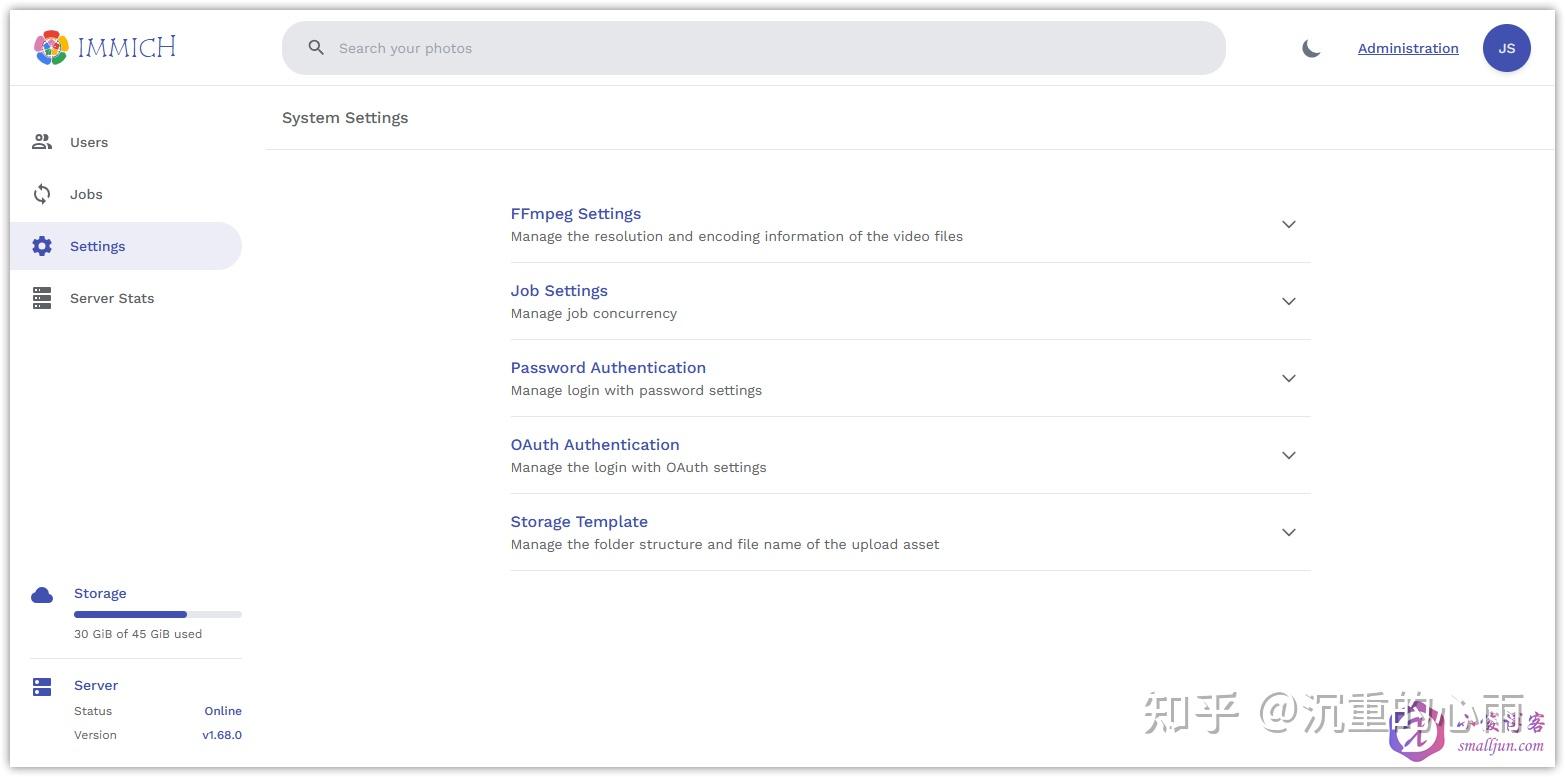Viewport: 1565px width, 777px height.
Task: Click the Settings gear icon
Action: coord(42,246)
